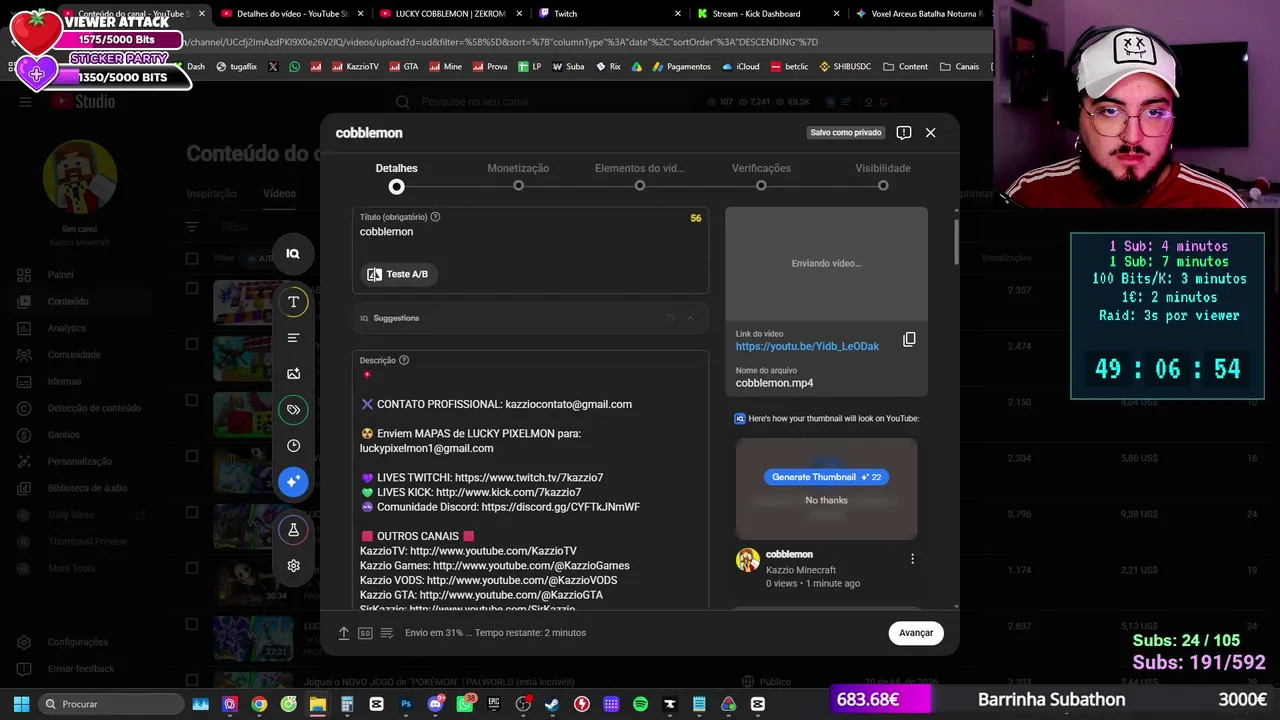
Task: Open Spotify from the taskbar
Action: 640,704
